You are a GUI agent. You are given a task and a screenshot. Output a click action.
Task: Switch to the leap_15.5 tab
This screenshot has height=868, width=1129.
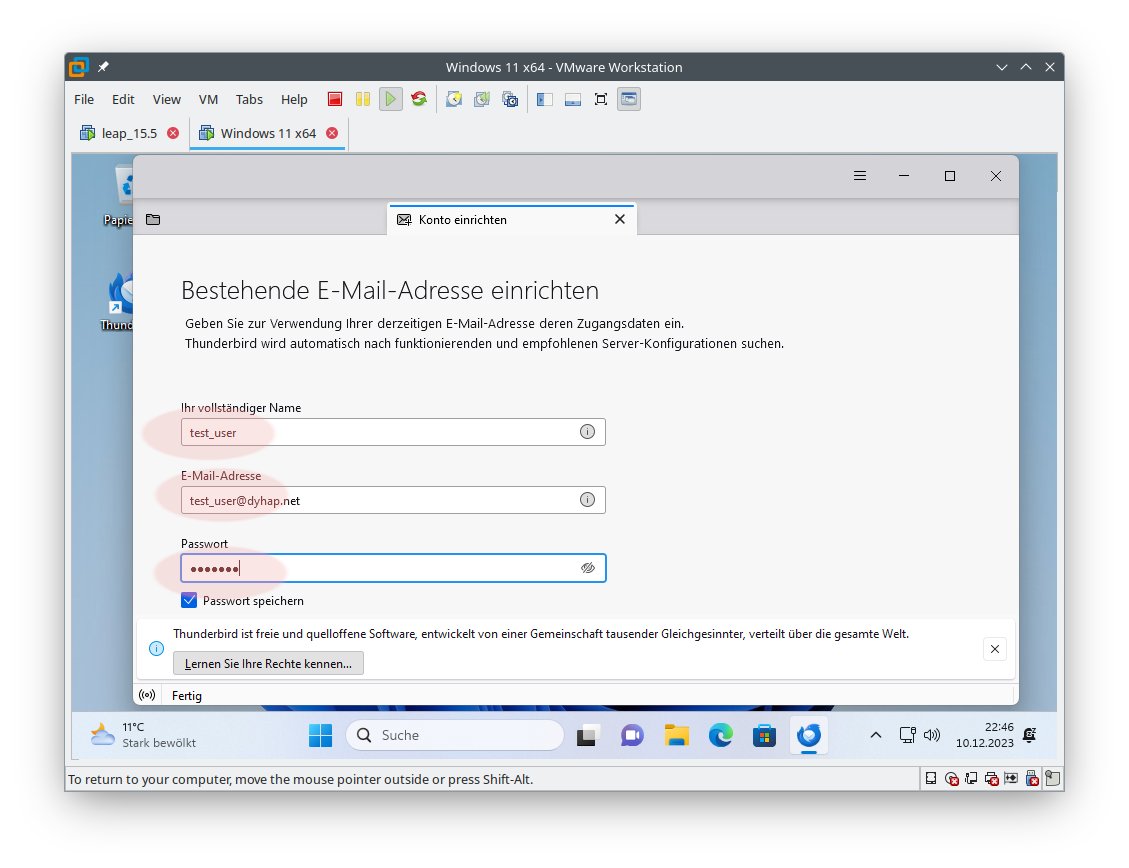point(129,133)
